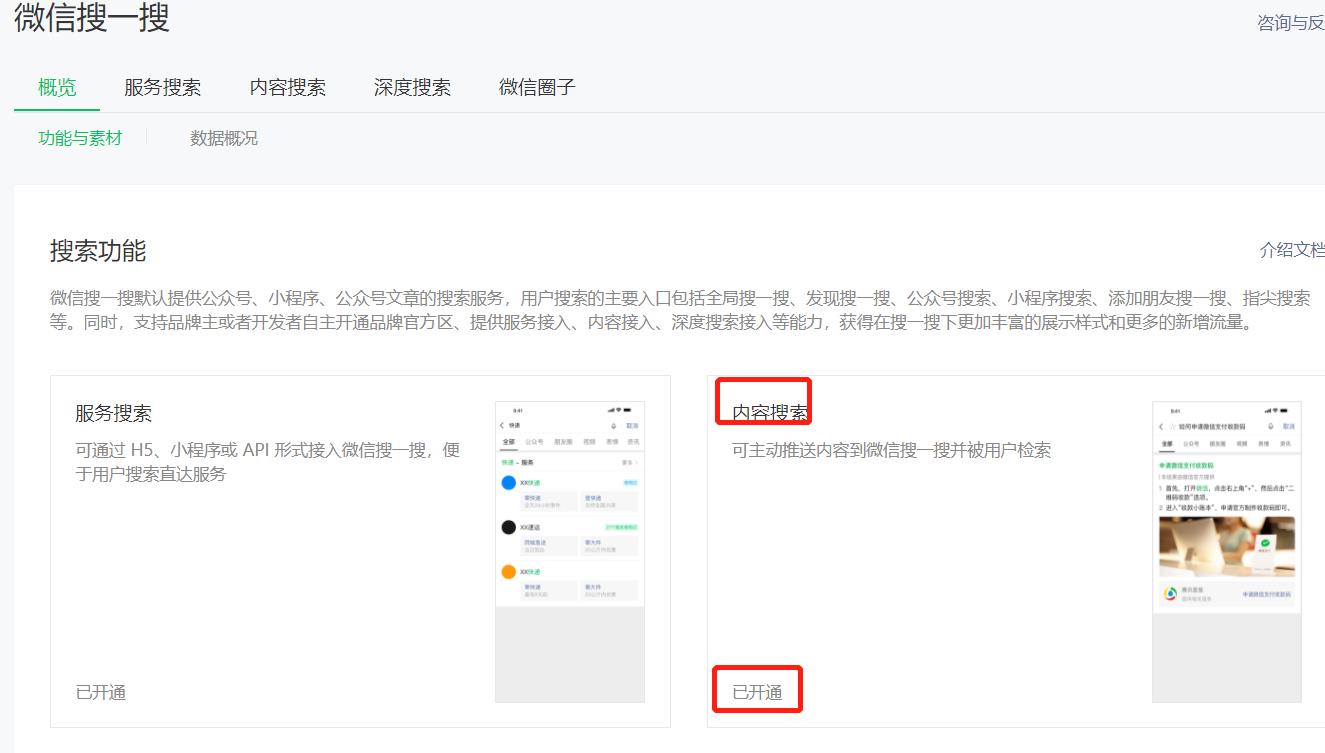
Task: Click the 服务搜索 card title
Action: (114, 413)
